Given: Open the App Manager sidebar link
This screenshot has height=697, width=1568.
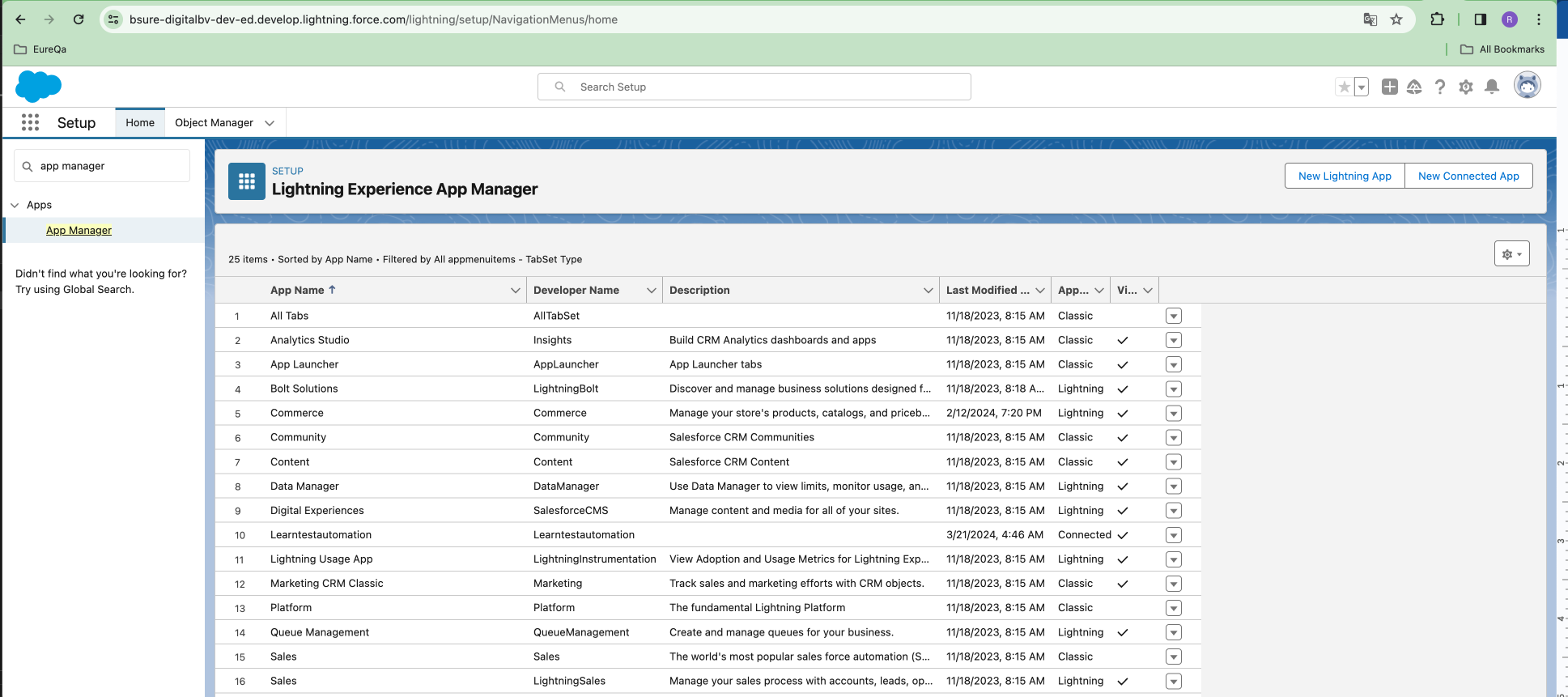Looking at the screenshot, I should 79,231.
